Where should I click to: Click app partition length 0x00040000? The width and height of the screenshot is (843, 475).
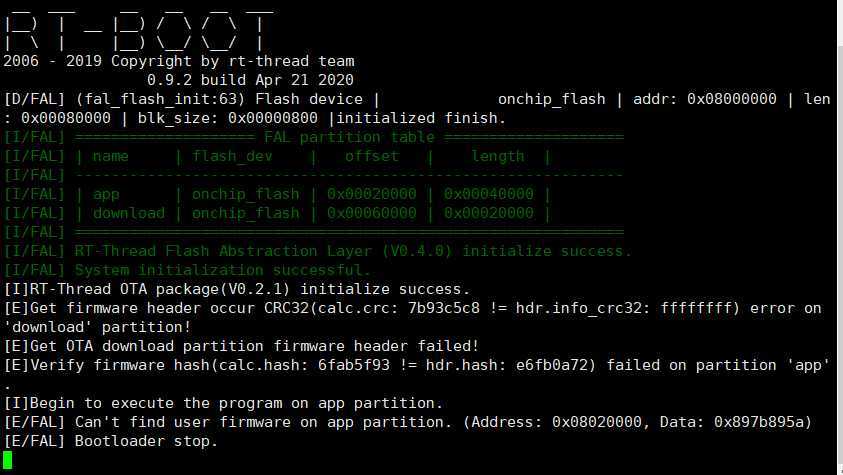tap(488, 194)
